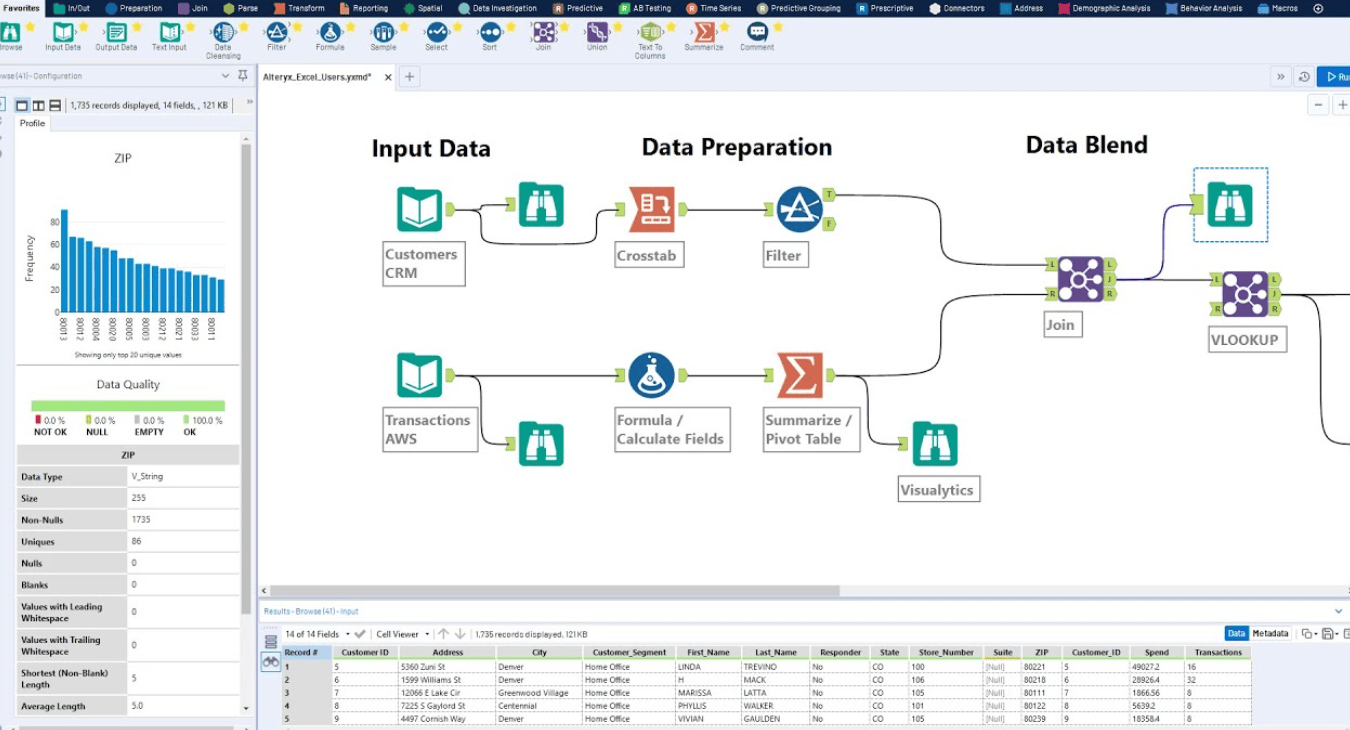Click the Customers CRM input data node
Image resolution: width=1350 pixels, height=730 pixels.
pos(419,209)
